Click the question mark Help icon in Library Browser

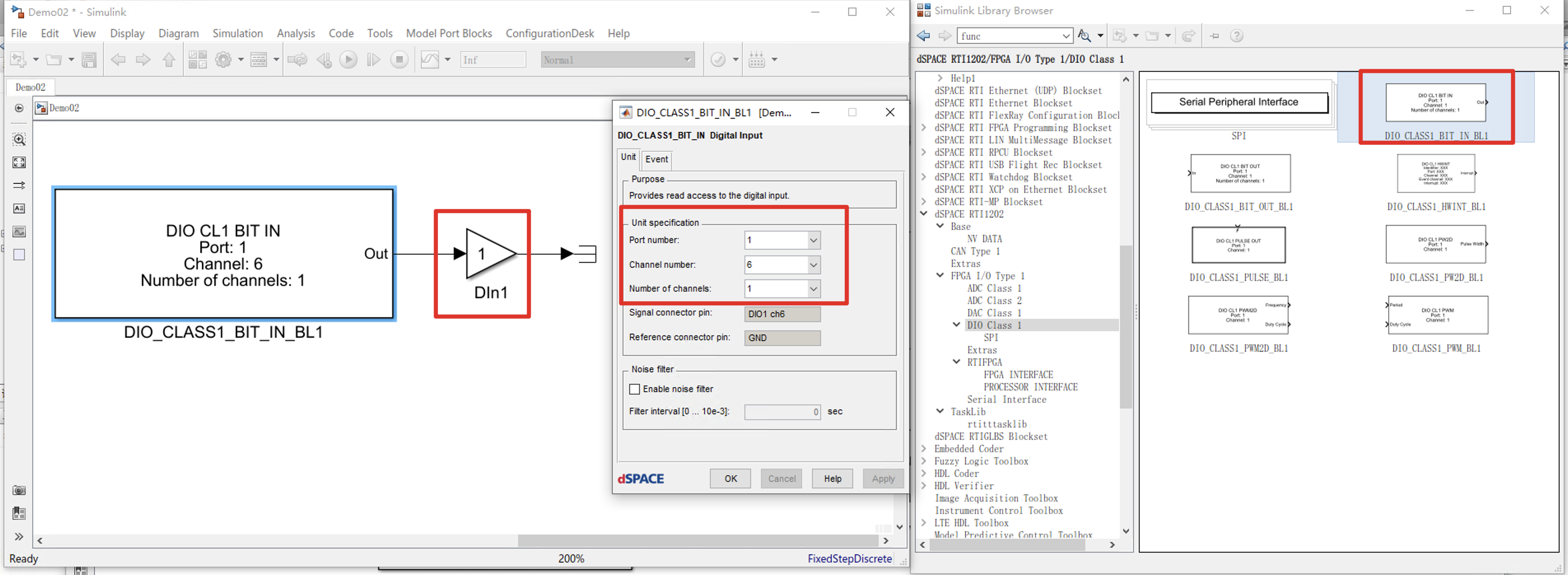point(1236,36)
